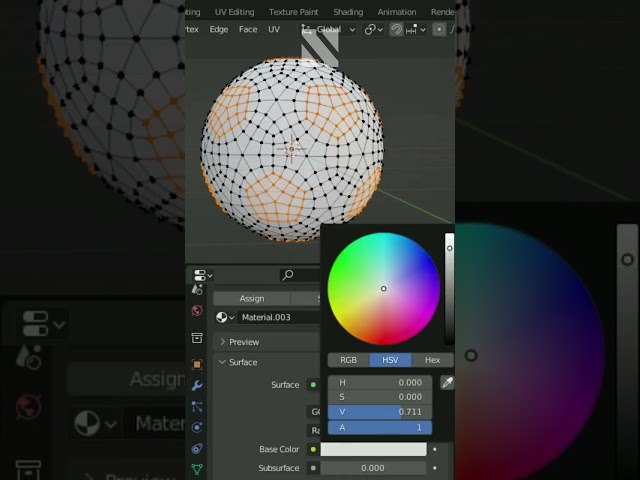This screenshot has height=480, width=640.
Task: Open the UV menu
Action: (274, 29)
